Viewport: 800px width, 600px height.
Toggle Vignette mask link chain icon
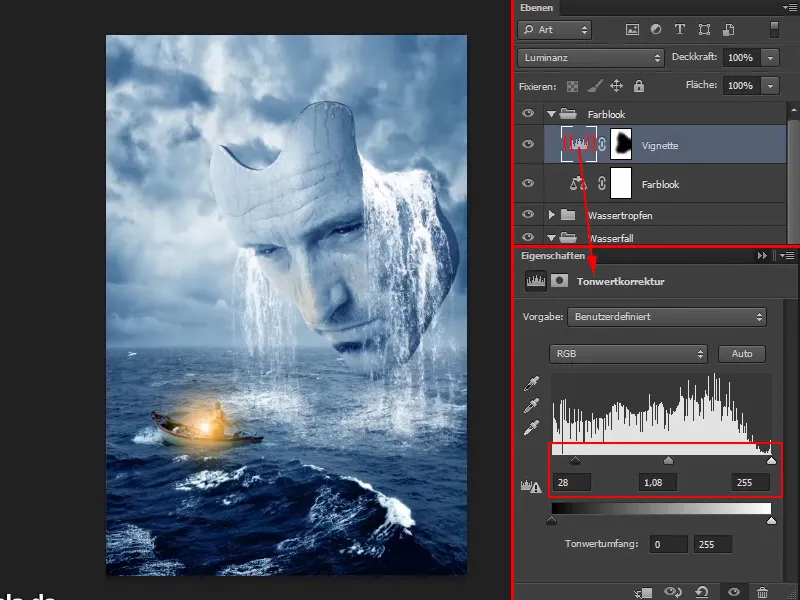[x=602, y=144]
